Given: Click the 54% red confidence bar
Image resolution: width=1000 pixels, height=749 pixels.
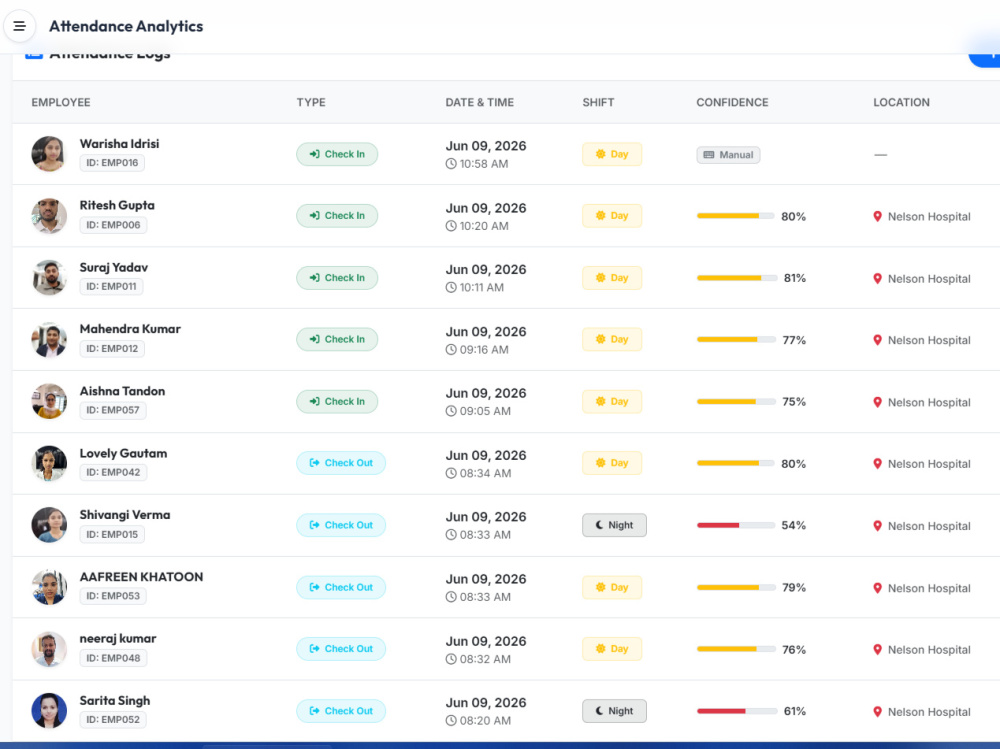Looking at the screenshot, I should coord(735,525).
